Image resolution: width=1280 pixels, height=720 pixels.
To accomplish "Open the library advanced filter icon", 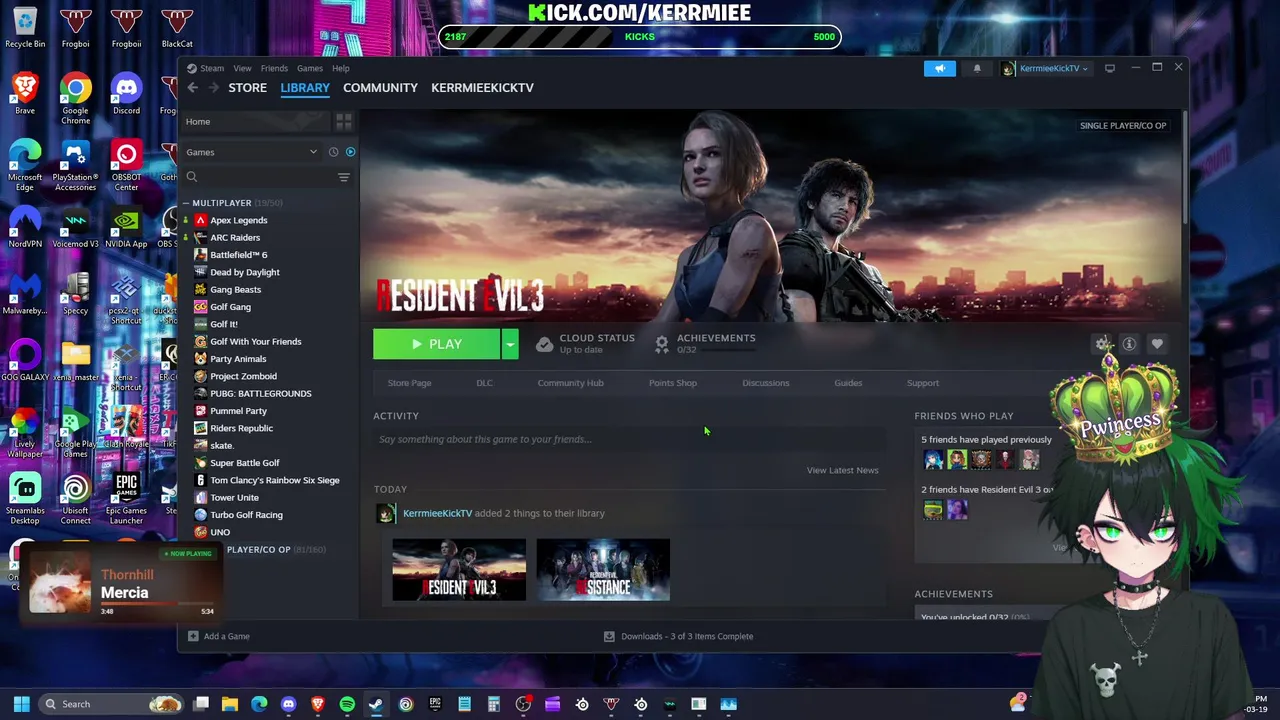I will (344, 177).
